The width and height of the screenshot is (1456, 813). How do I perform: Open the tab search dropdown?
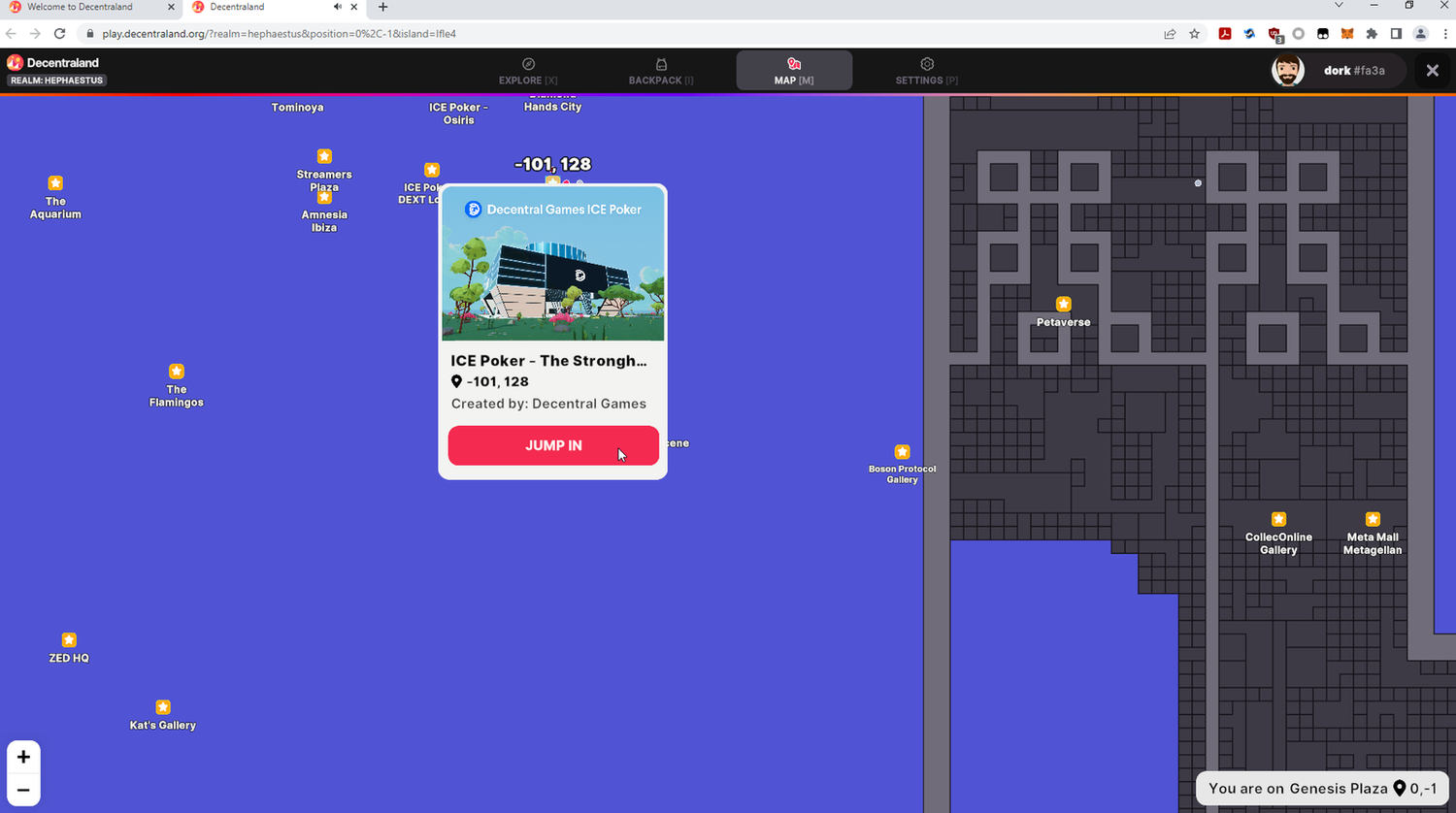[1339, 6]
